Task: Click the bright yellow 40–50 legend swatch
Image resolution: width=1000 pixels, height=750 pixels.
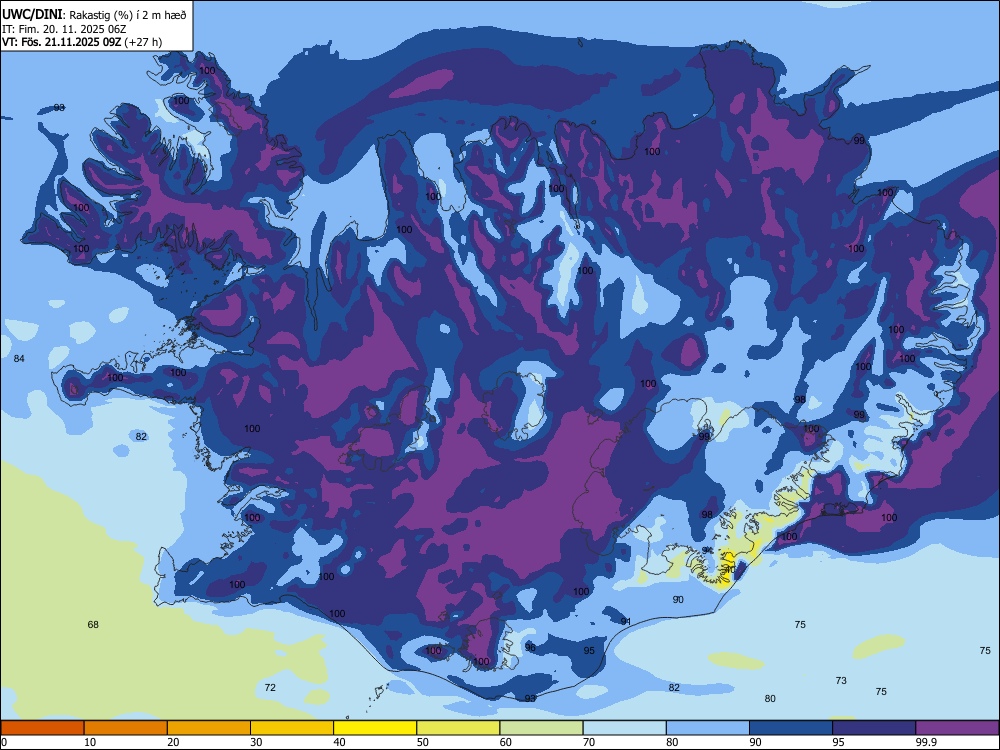Action: (x=375, y=728)
